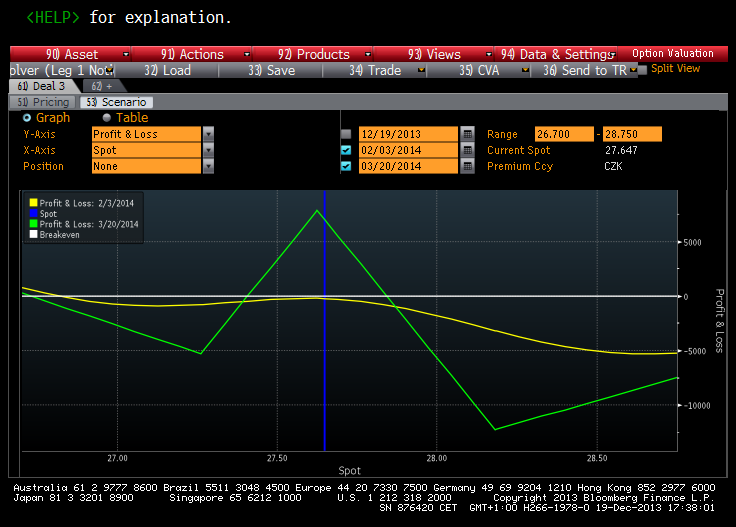
Task: Edit the third date field 03/20/2014
Action: 408,166
